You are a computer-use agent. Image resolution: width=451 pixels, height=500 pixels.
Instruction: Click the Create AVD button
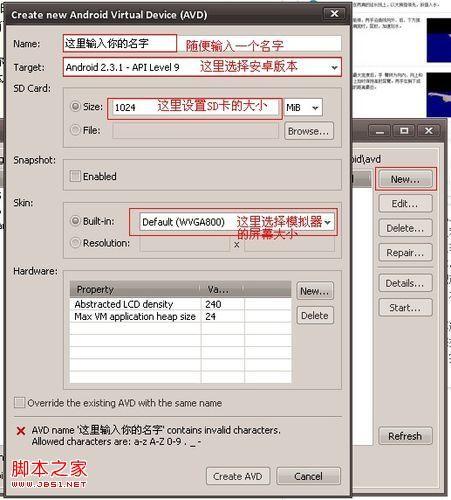click(238, 476)
